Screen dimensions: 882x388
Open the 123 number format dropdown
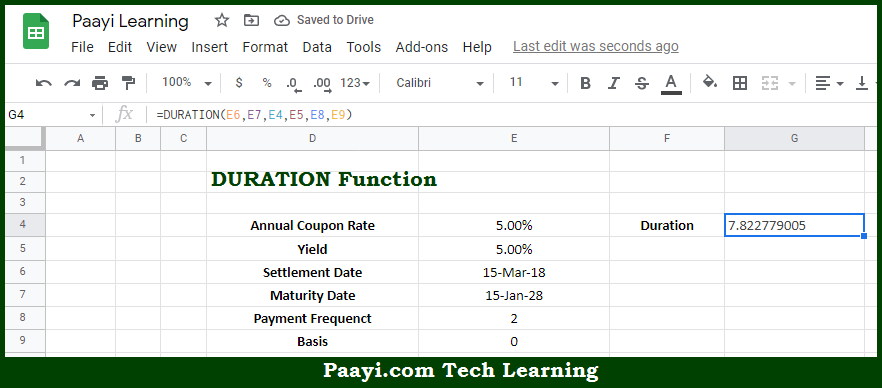(355, 83)
